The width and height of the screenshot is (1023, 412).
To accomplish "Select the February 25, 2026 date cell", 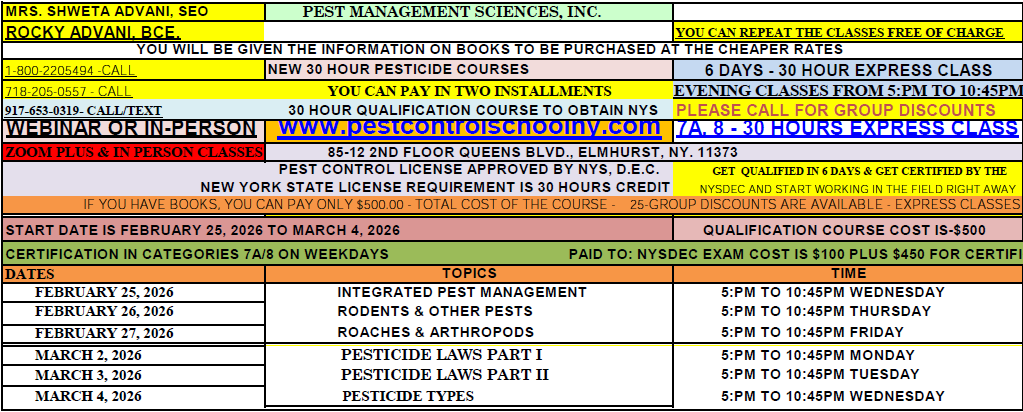I will (134, 292).
